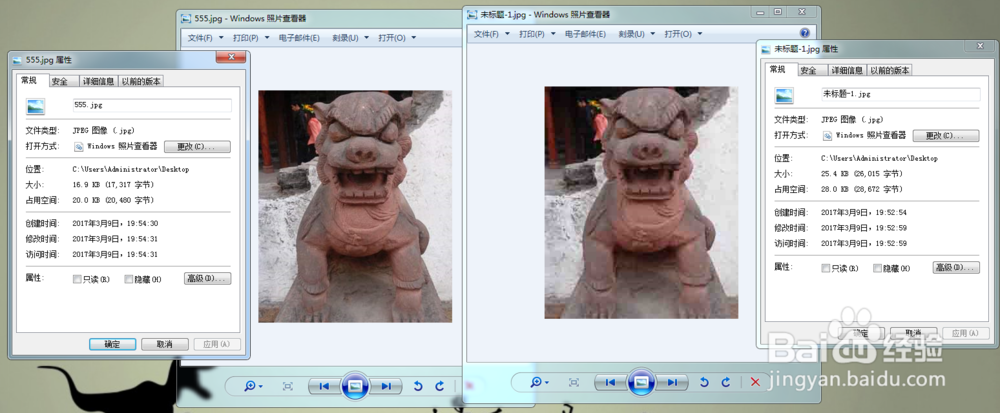
Task: Click help icon in 未标题-1.jpg viewer
Action: (805, 33)
